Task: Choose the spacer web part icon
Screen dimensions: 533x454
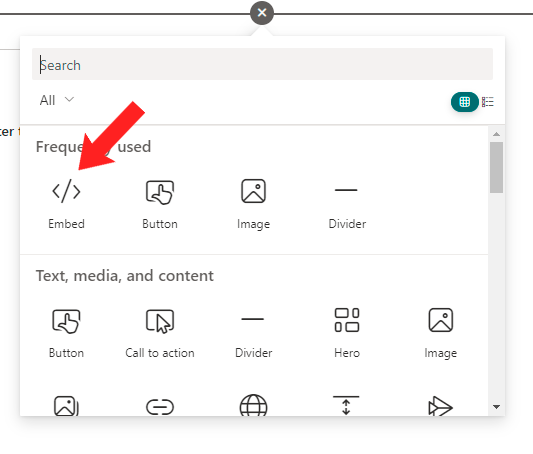Action: pos(346,405)
